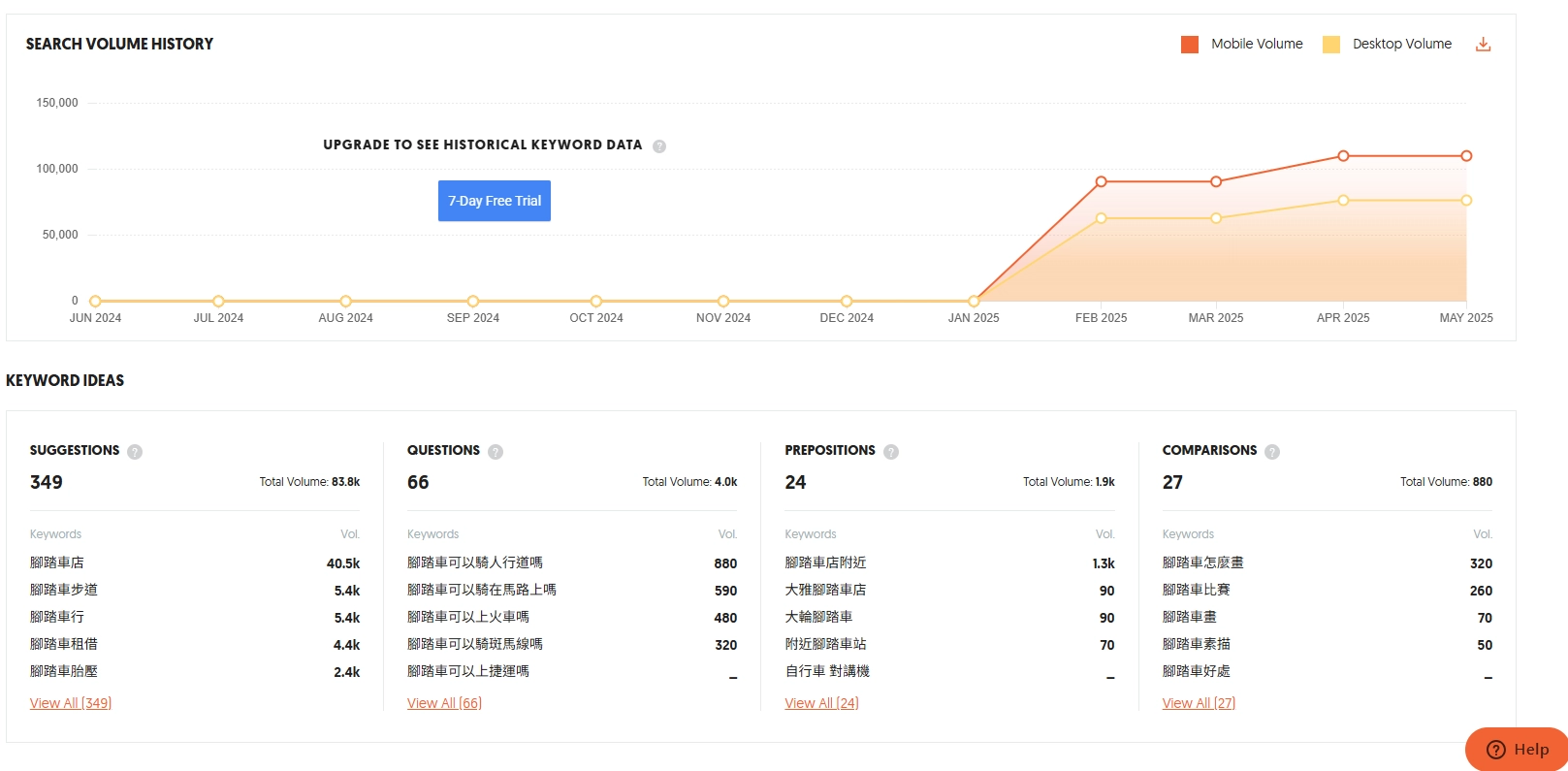
Task: Click Mobile Volume legend label
Action: [1257, 44]
